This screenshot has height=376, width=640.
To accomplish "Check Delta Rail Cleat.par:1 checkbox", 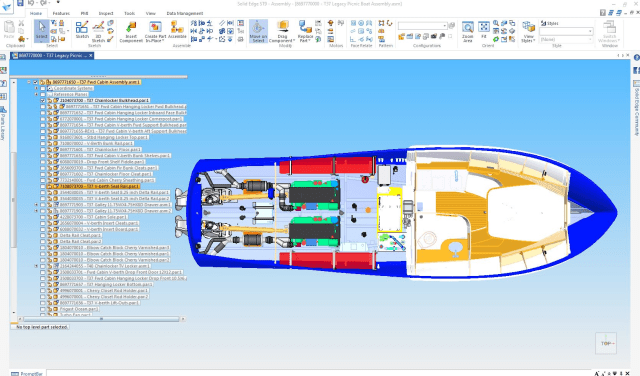I will pyautogui.click(x=43, y=235).
